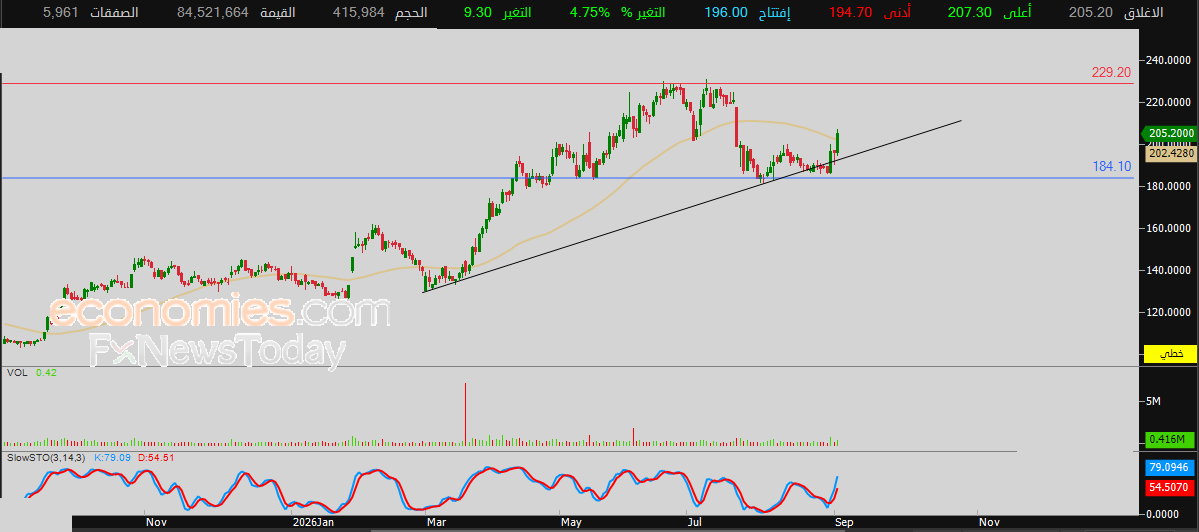Click the green 0.416M volume tag
1199x532 pixels.
[x=1171, y=439]
